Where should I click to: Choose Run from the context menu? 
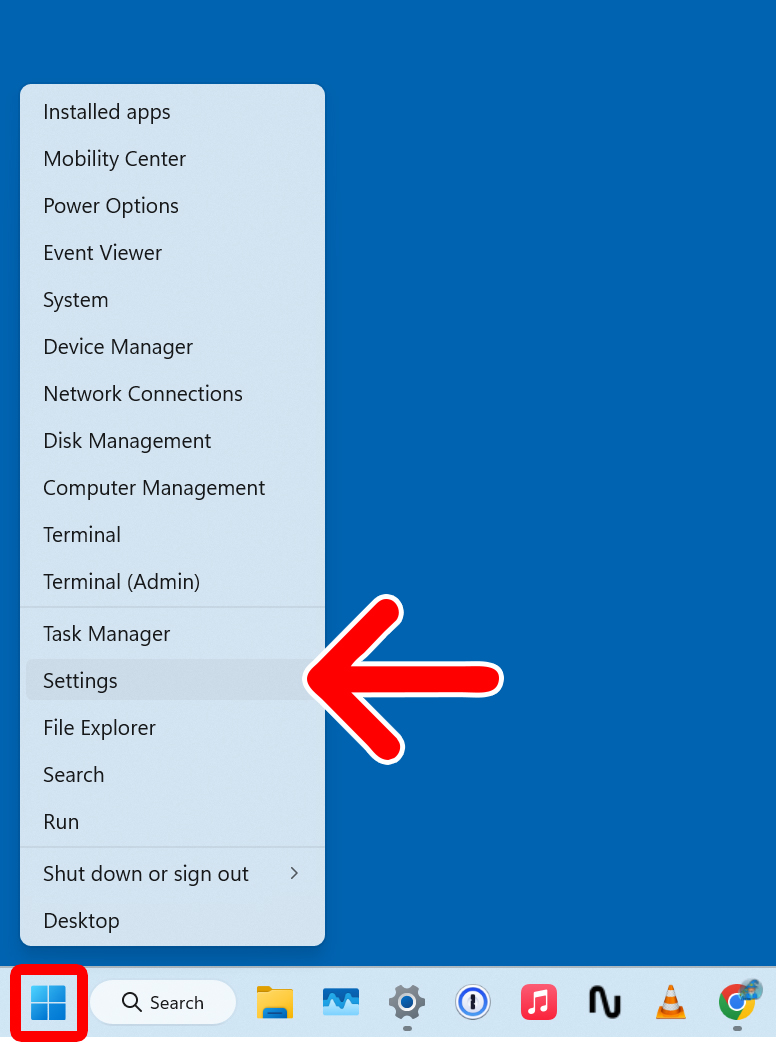(x=61, y=822)
